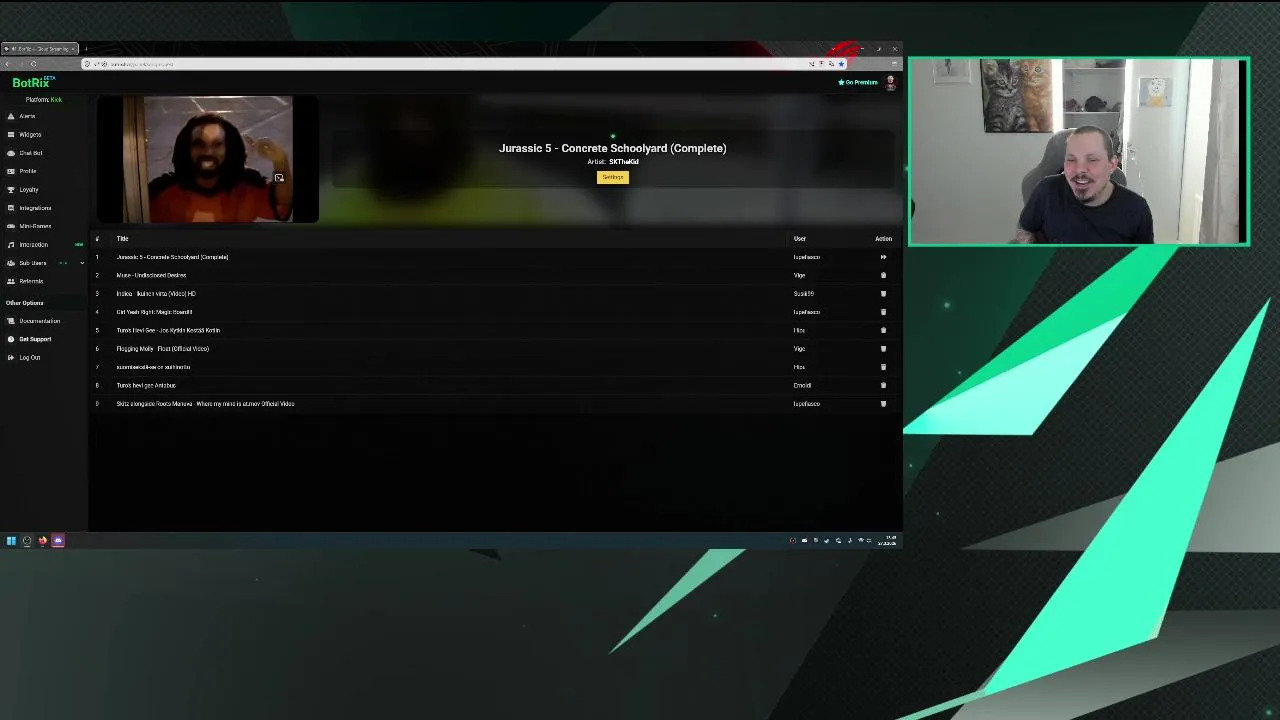This screenshot has width=1280, height=720.
Task: Select the BotRix browser tab
Action: point(40,49)
